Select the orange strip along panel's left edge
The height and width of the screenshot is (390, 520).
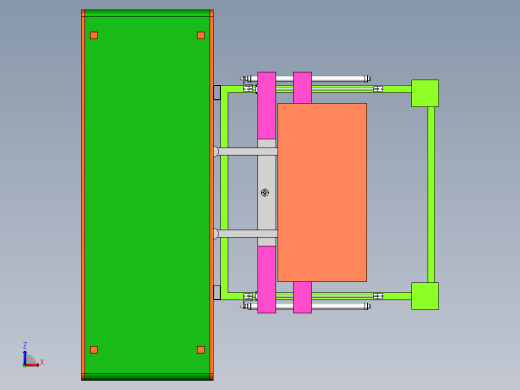tap(83, 195)
